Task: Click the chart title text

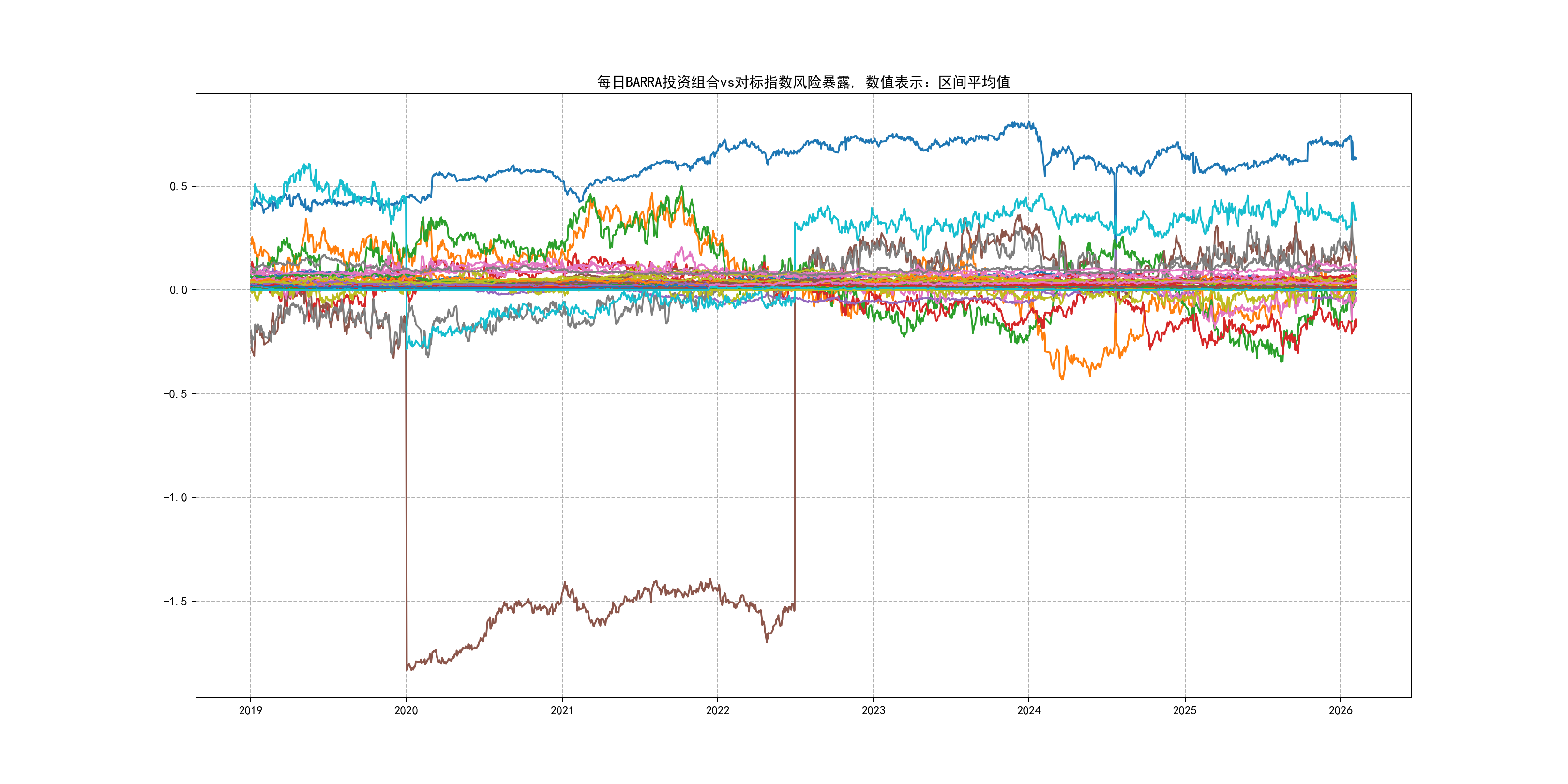Action: (803, 82)
